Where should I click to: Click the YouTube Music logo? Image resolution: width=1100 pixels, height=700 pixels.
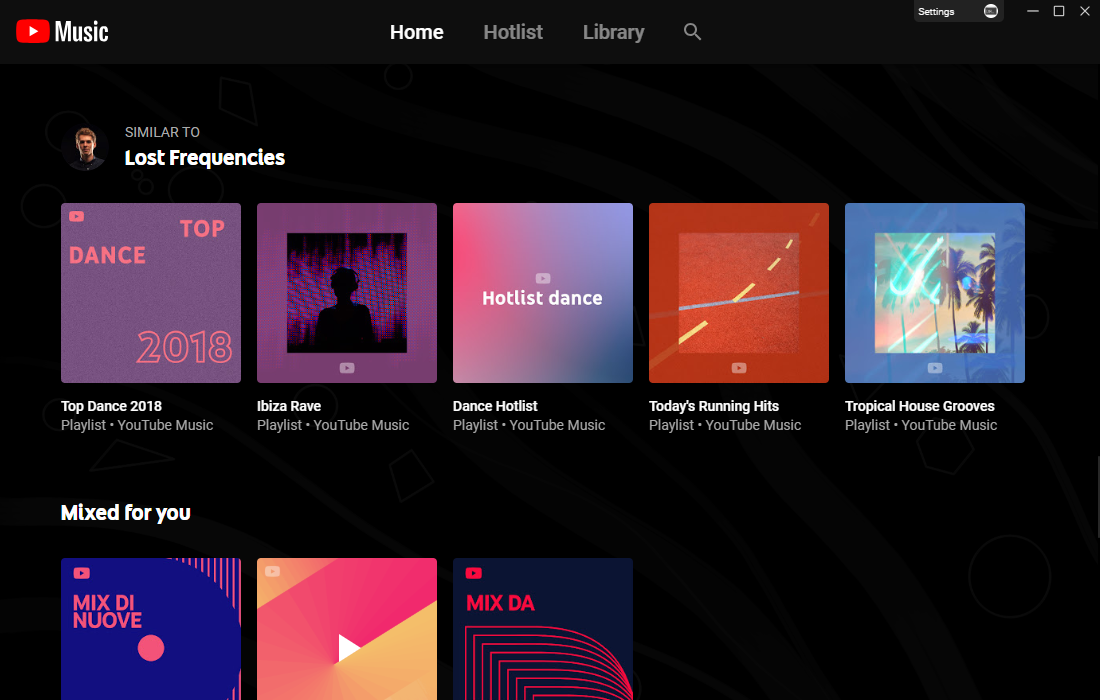[x=62, y=32]
